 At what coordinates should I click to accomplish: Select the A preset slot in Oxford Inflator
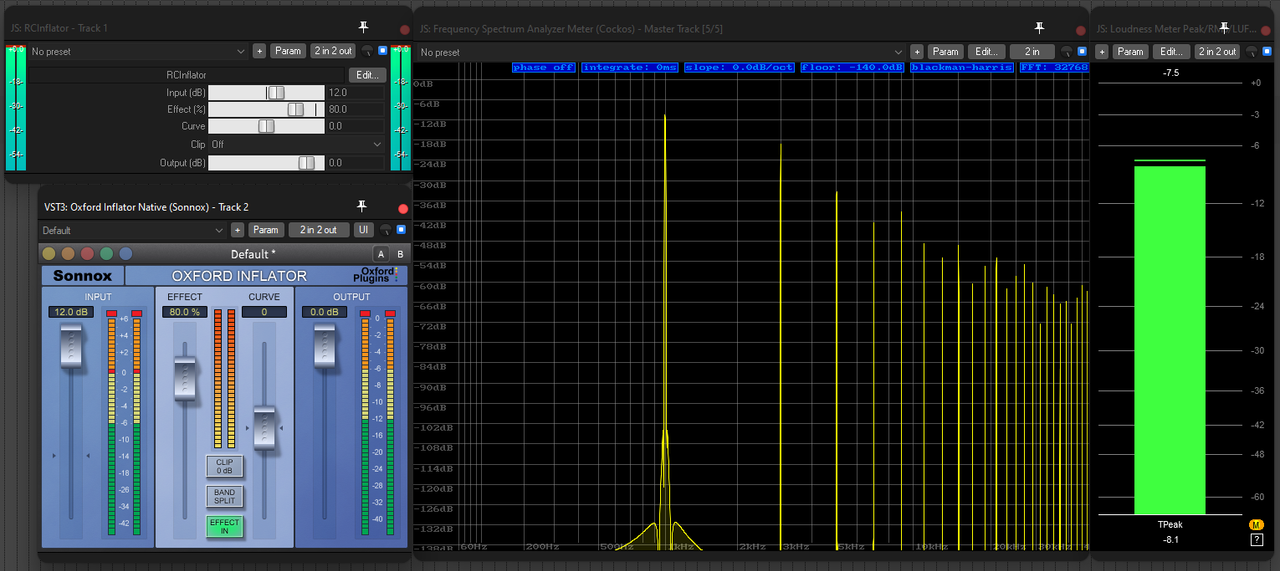(x=380, y=254)
